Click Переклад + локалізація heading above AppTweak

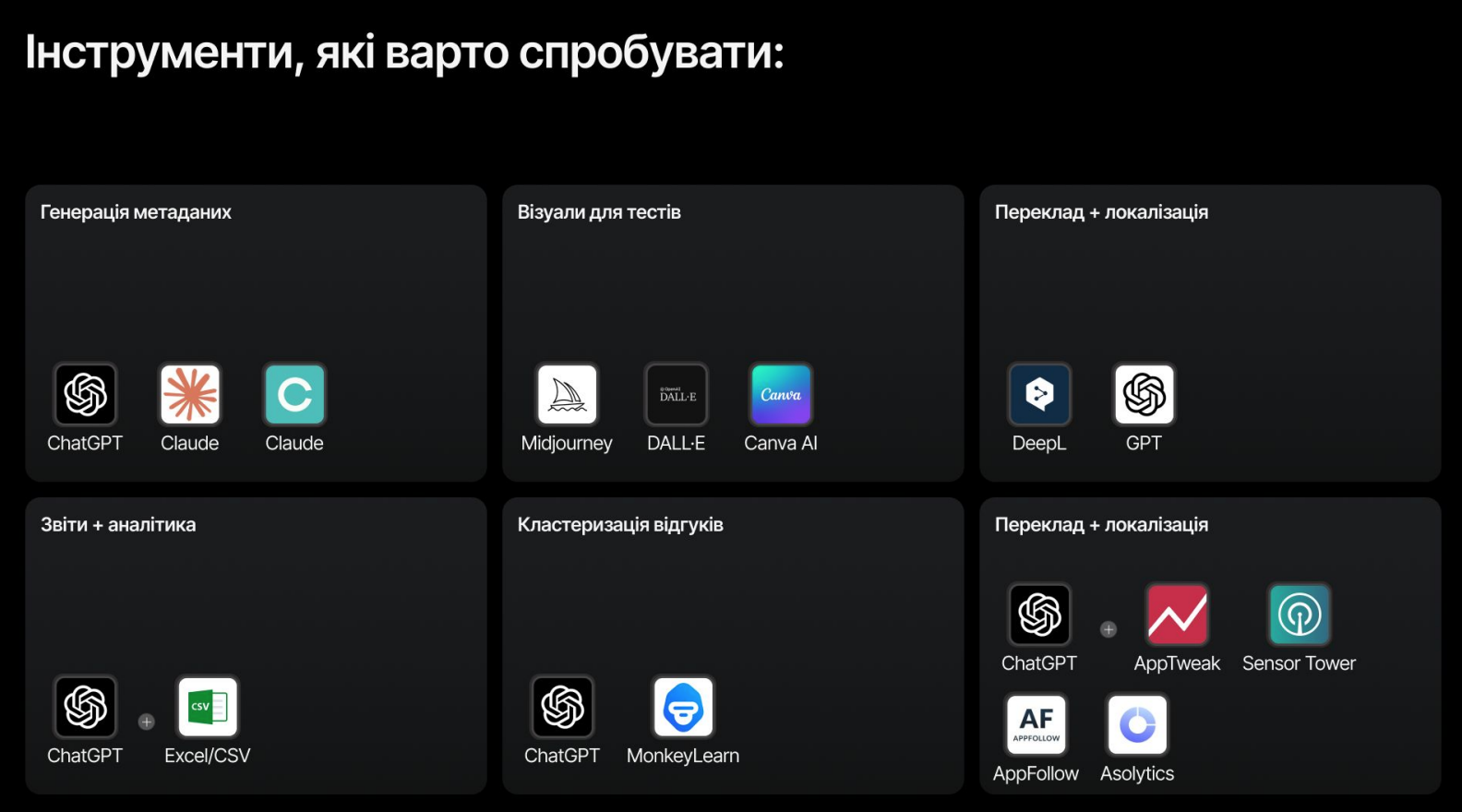point(1101,525)
